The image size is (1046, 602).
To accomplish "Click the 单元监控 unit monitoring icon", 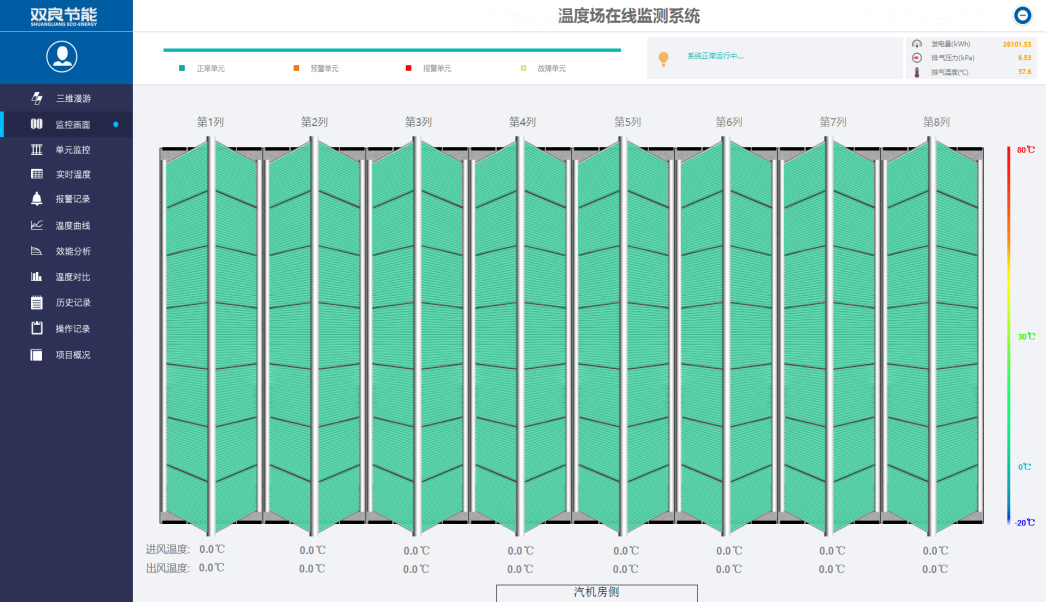I will (x=35, y=148).
